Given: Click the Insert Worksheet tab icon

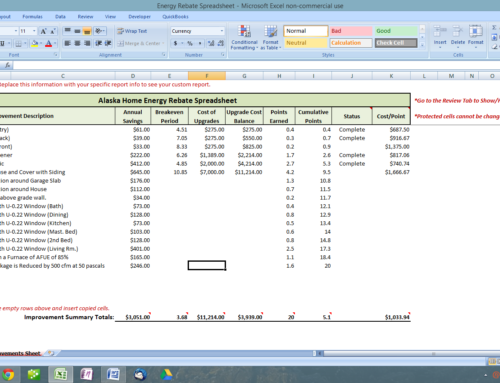Looking at the screenshot, I should 51,353.
